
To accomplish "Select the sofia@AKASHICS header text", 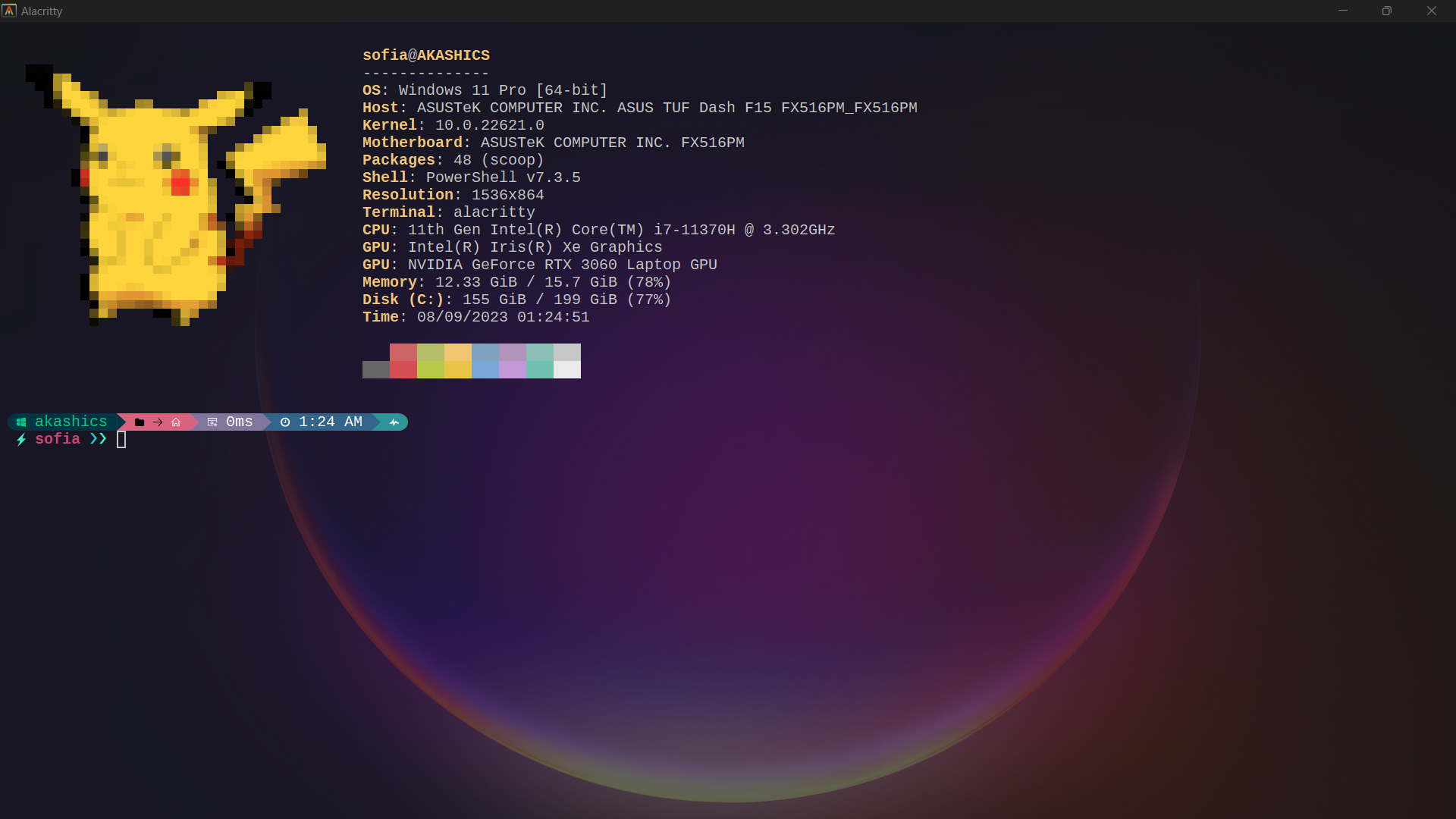I will tap(425, 55).
